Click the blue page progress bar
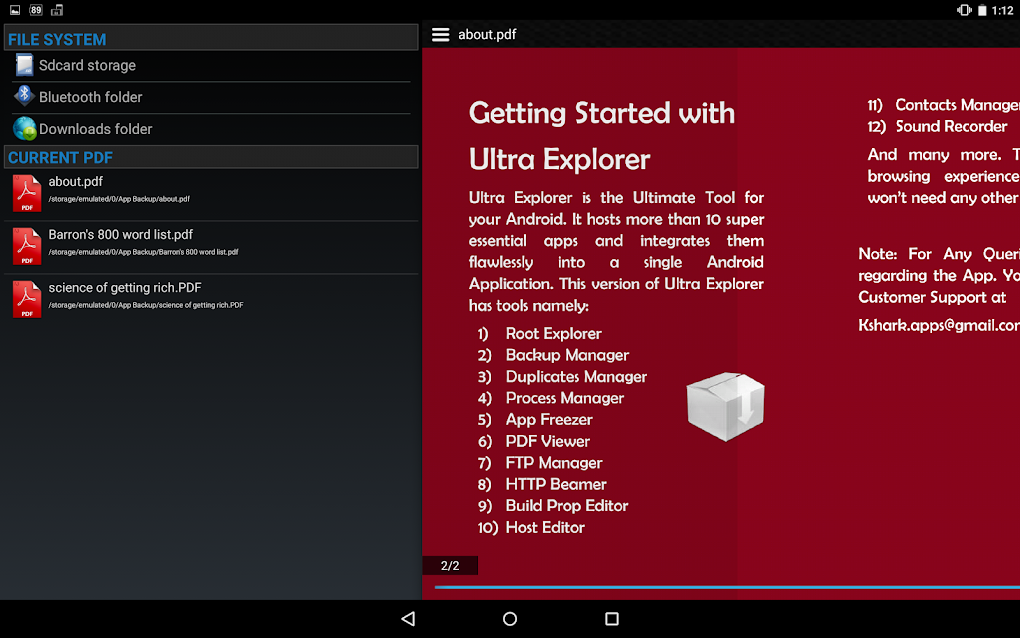Screen dimensions: 1020x638 pyautogui.click(x=727, y=587)
